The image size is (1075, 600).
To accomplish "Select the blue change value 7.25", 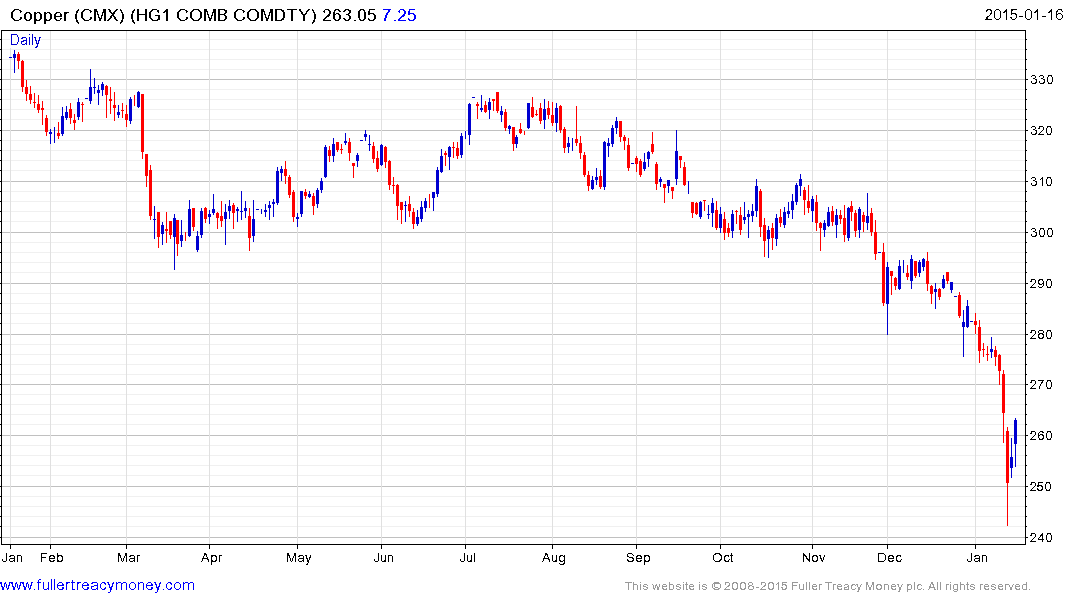I will coord(399,15).
